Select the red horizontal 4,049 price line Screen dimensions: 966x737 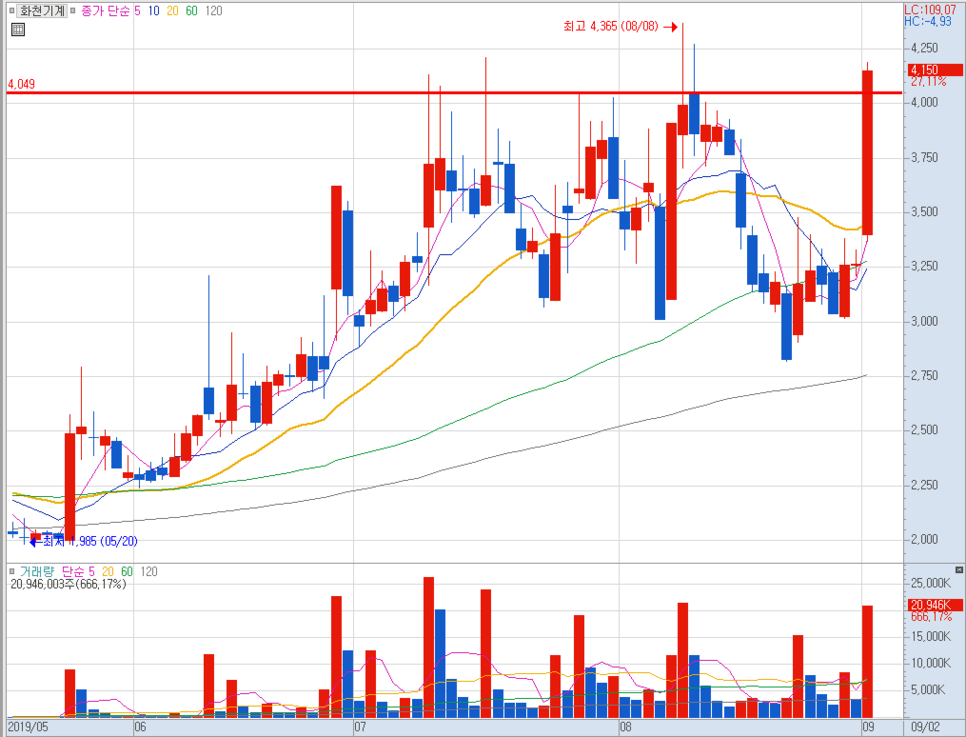454,93
